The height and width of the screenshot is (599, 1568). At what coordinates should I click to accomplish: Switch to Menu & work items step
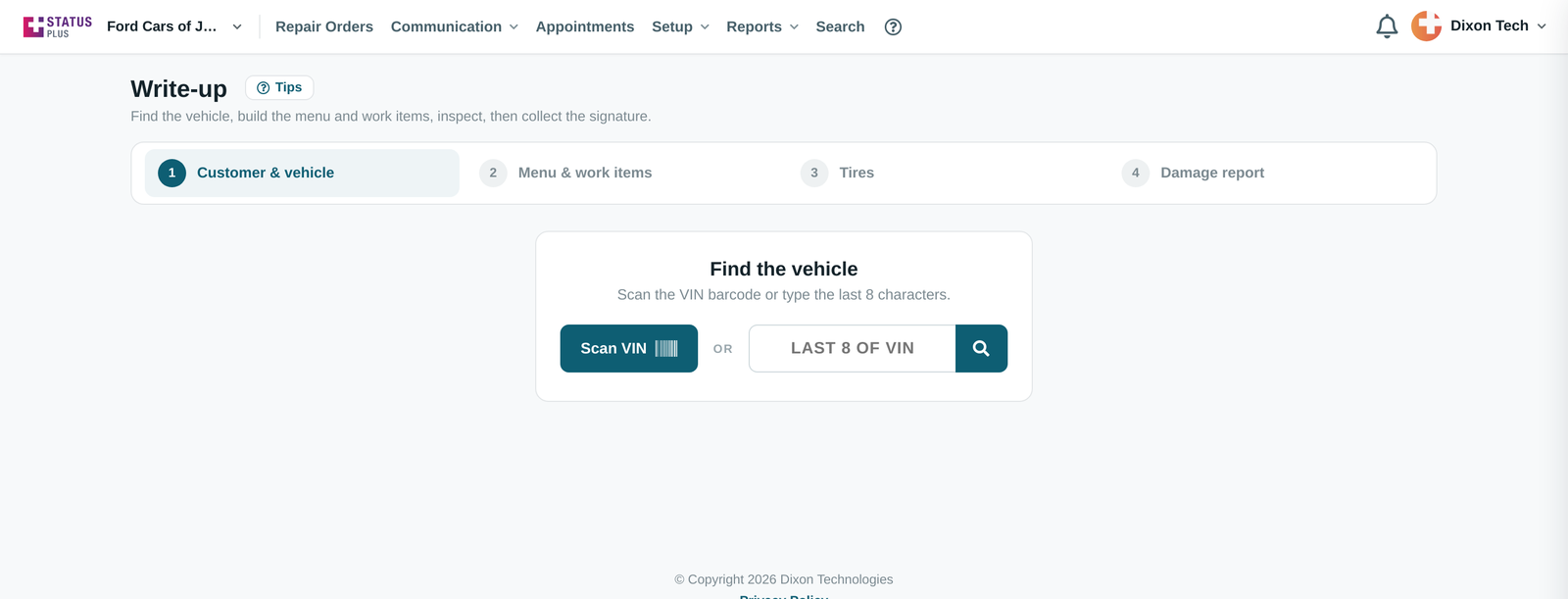(623, 173)
